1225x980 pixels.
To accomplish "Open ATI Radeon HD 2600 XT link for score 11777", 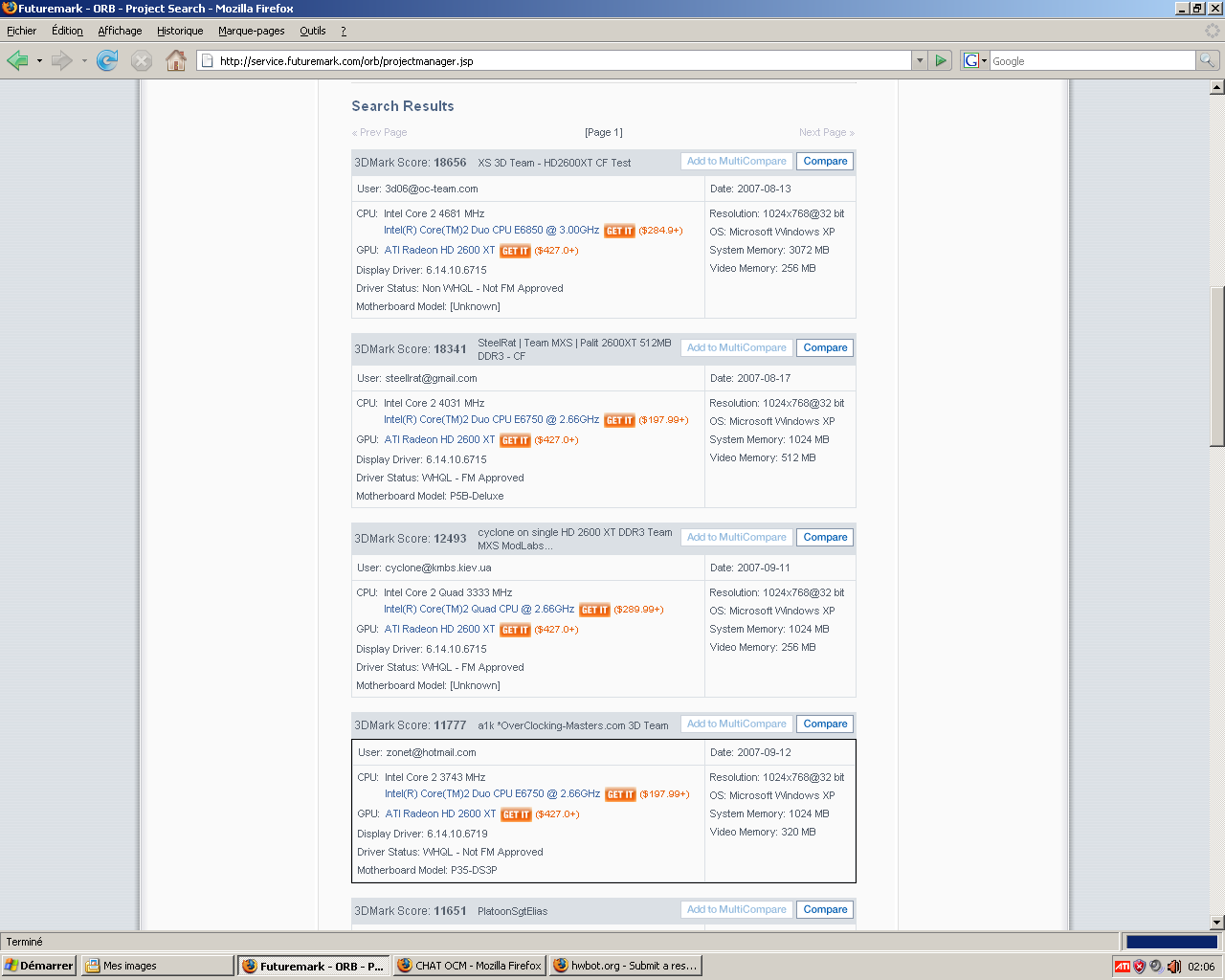I will pos(440,814).
